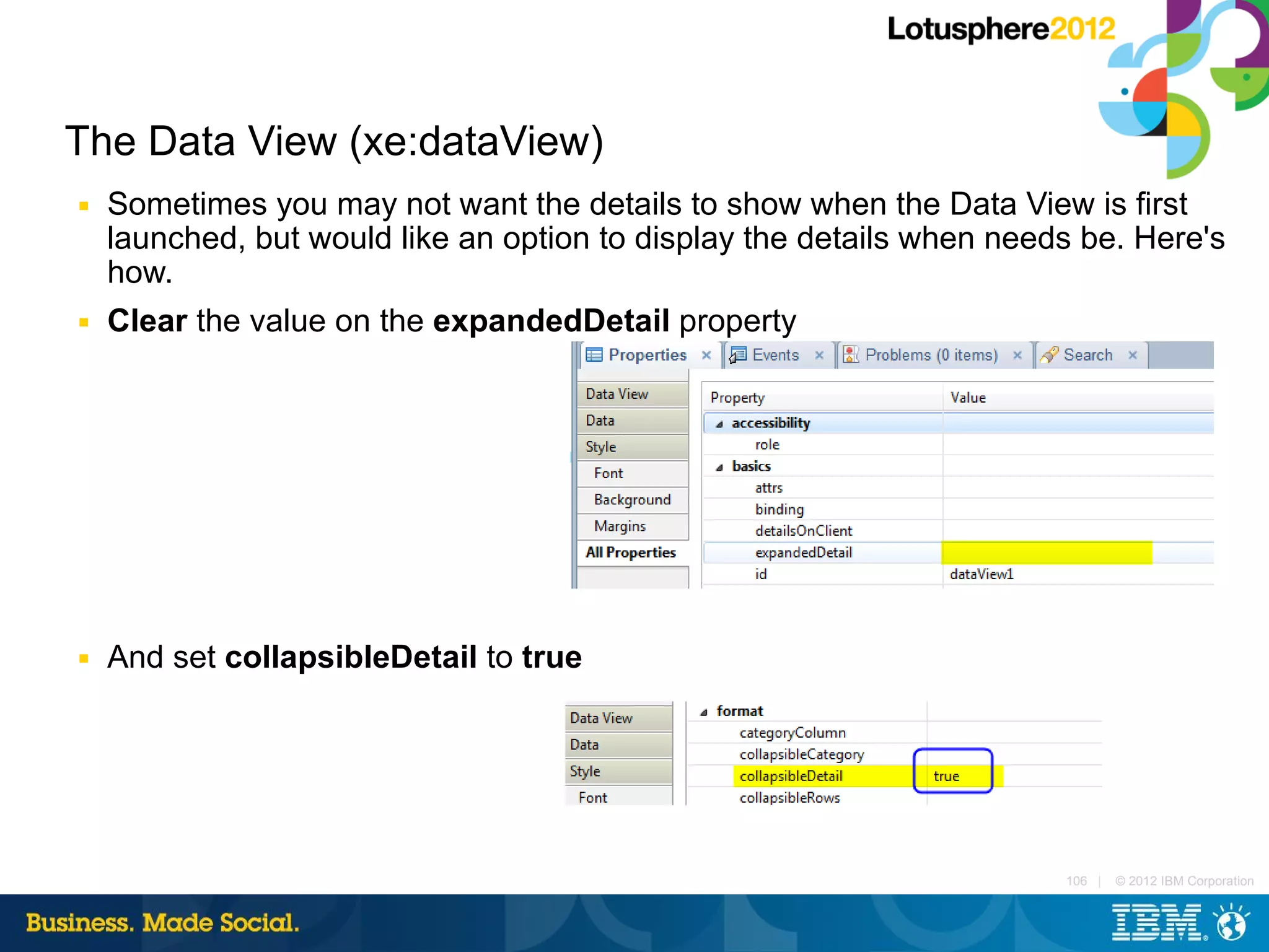Click the binding property row
Screen dimensions: 1269x952
(958, 509)
